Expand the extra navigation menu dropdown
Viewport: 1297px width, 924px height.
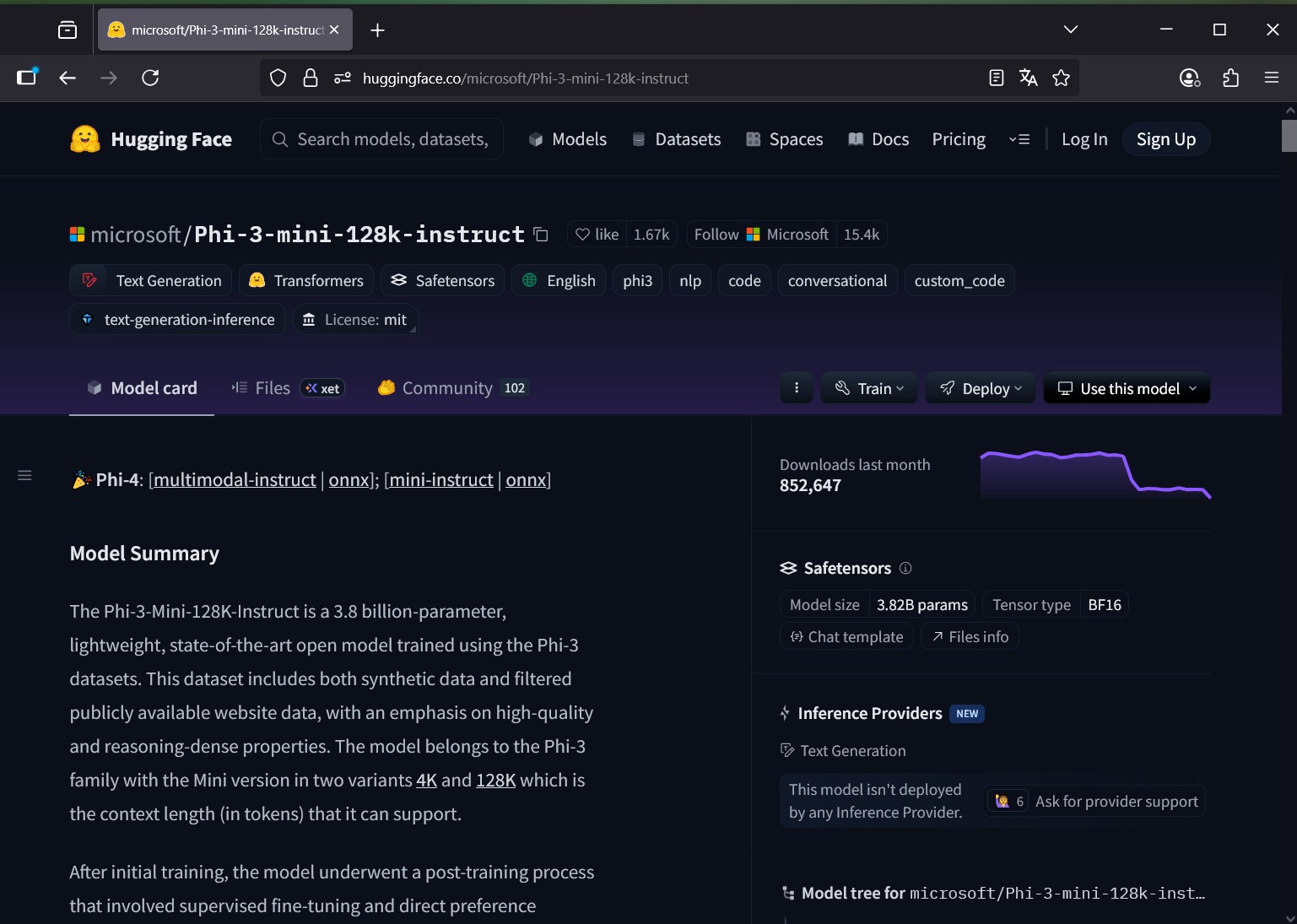pyautogui.click(x=1019, y=139)
